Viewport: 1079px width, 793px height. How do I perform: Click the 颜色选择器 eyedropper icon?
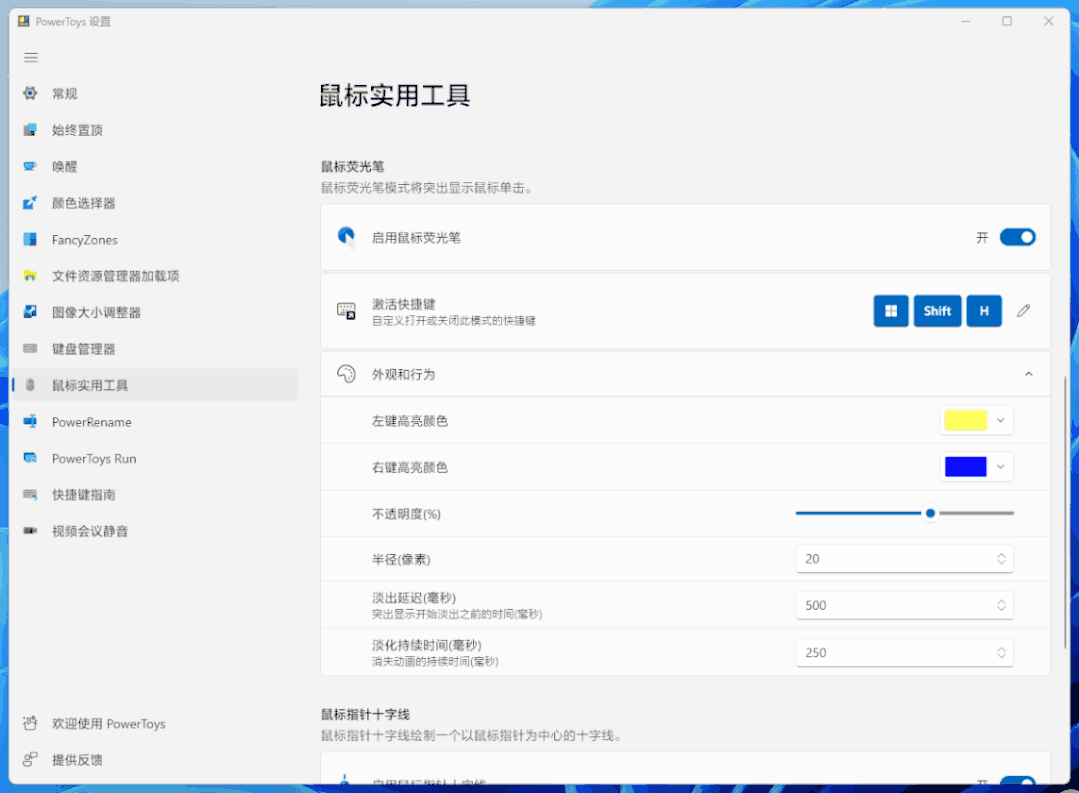click(30, 202)
